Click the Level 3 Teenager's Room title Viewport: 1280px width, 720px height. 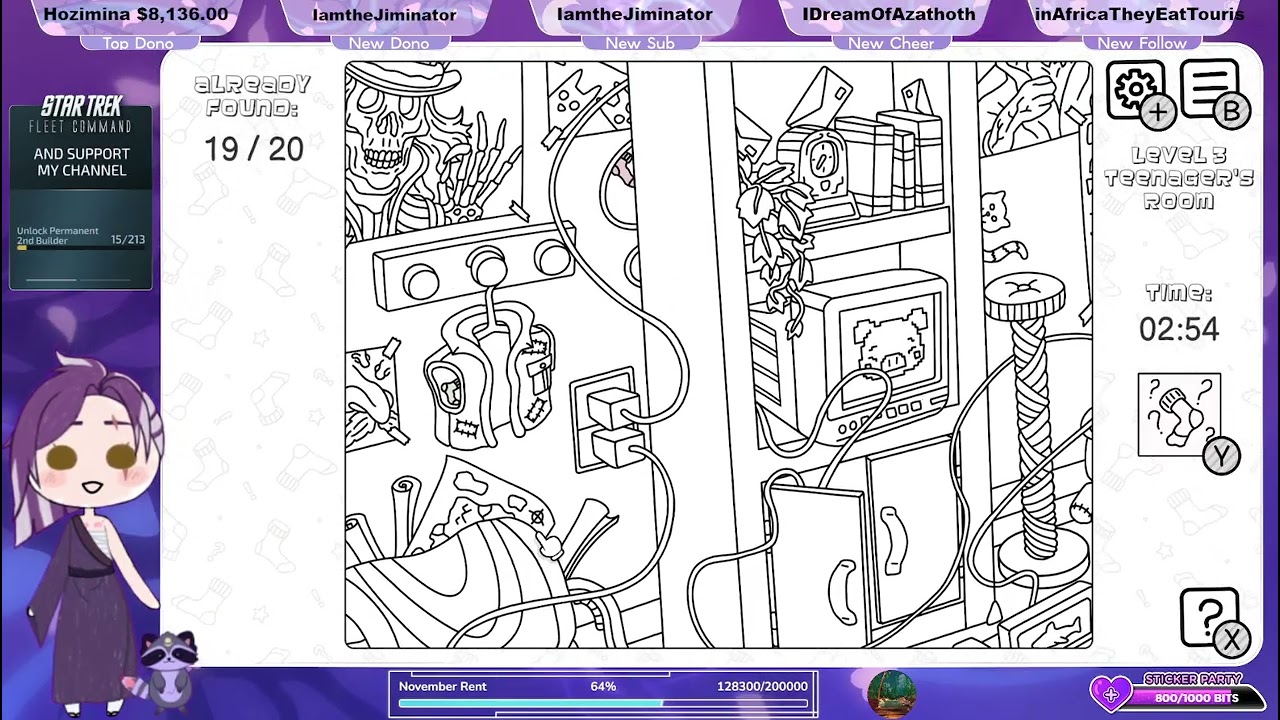click(x=1179, y=178)
